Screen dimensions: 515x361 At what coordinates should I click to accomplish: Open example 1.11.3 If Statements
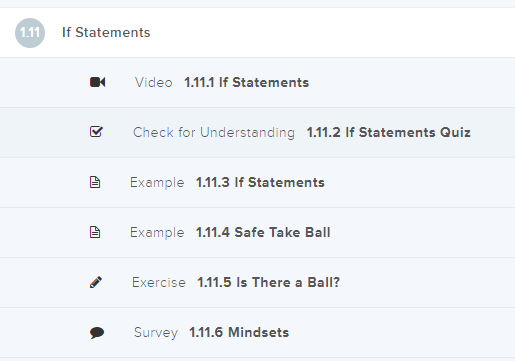[x=260, y=182]
